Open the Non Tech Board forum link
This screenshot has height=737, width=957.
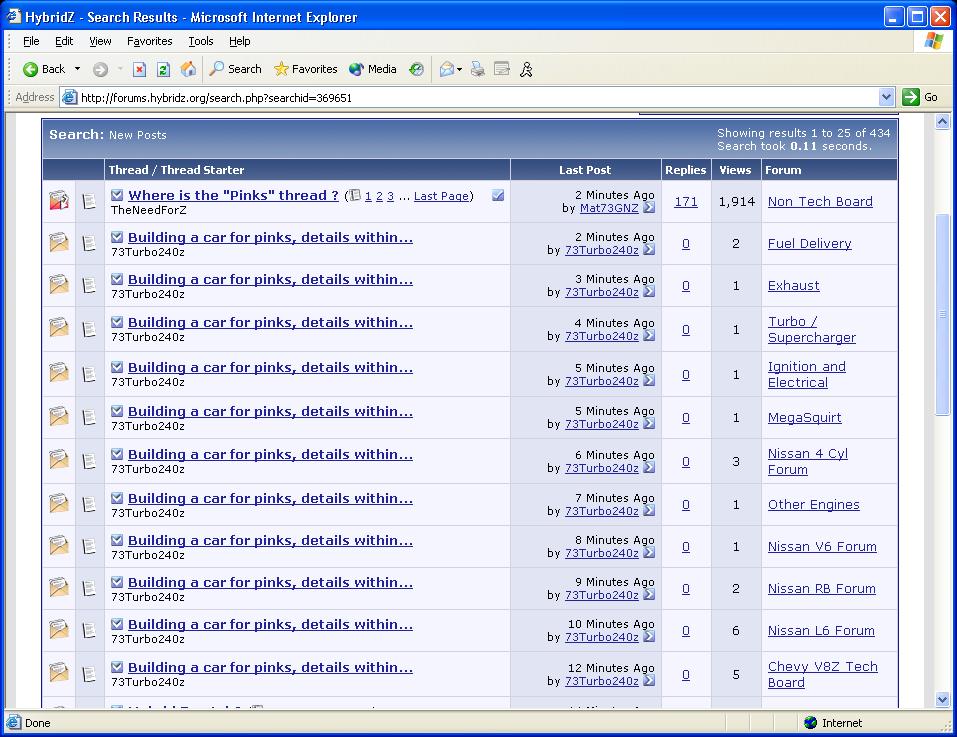point(820,201)
